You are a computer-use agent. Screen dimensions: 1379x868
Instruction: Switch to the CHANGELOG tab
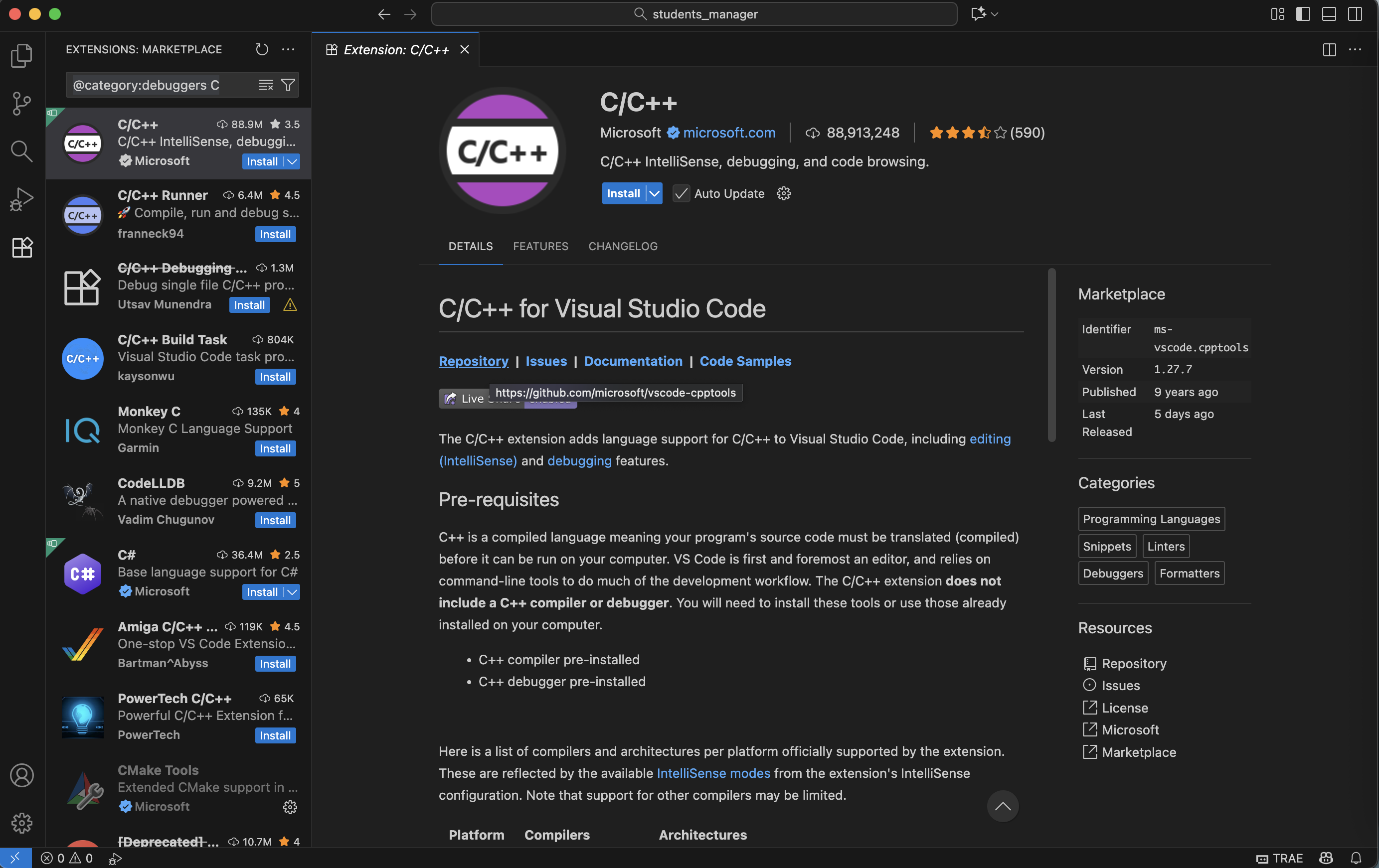(623, 246)
